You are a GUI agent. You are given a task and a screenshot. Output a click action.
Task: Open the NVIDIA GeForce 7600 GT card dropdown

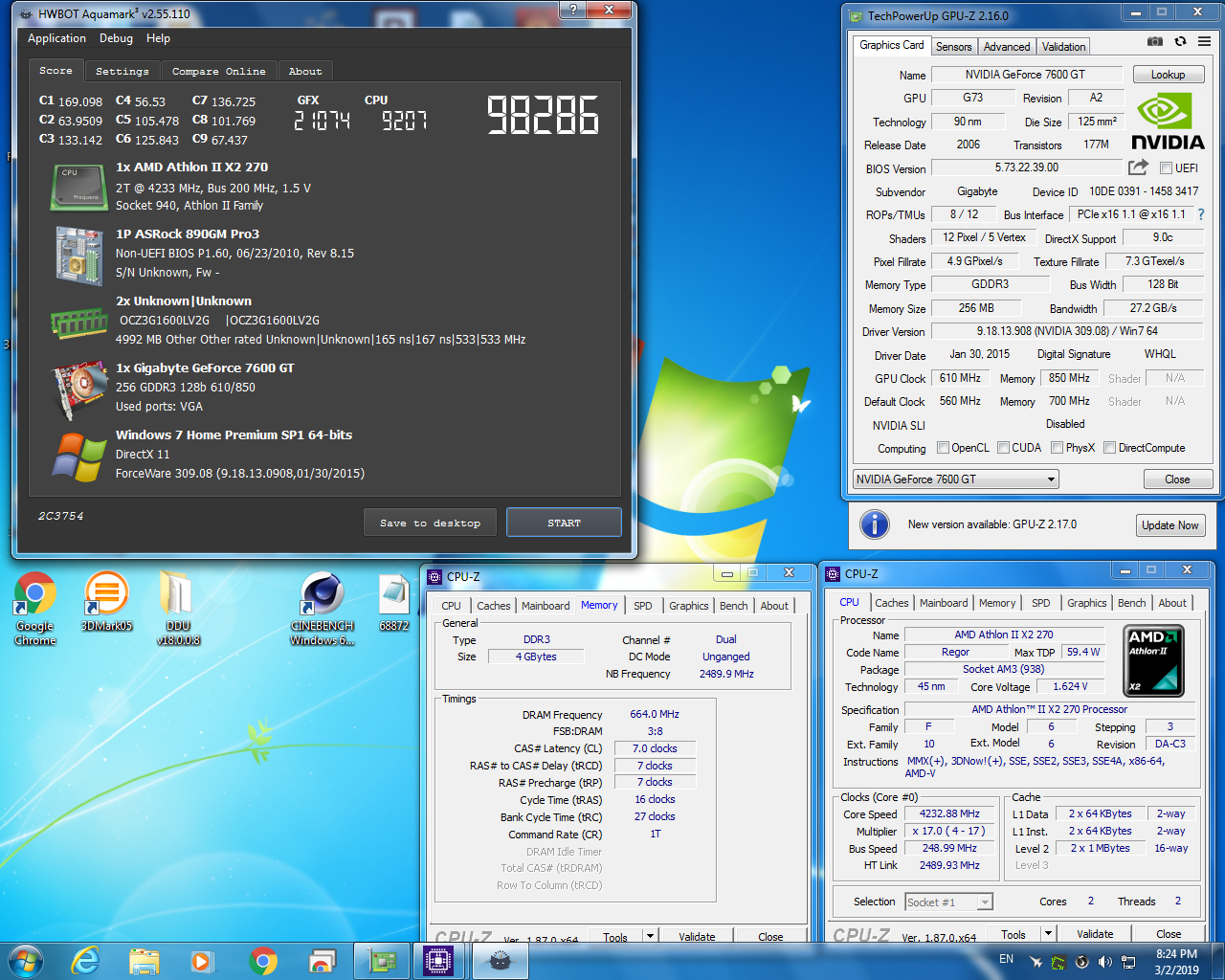point(956,479)
